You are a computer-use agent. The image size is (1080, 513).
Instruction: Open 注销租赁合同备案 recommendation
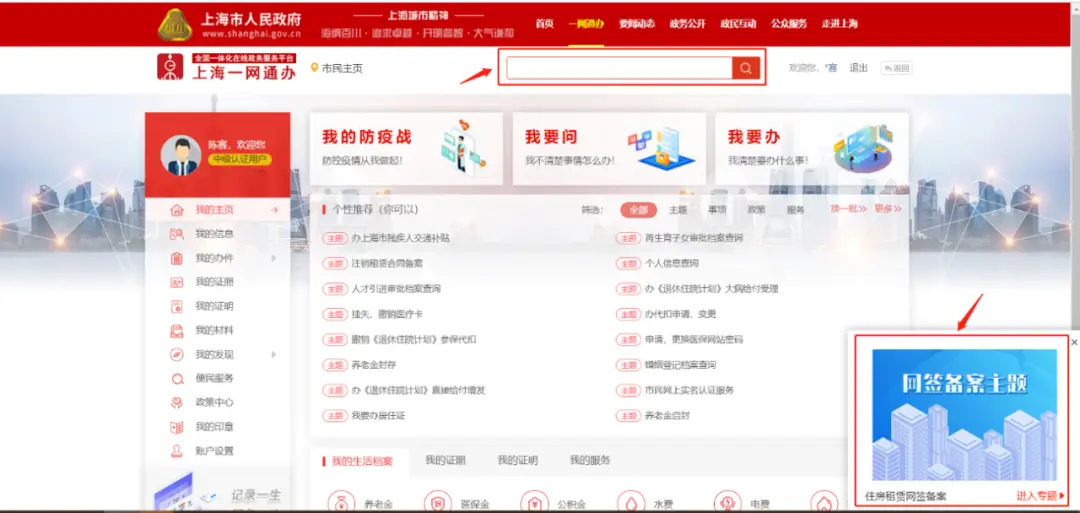pos(387,263)
